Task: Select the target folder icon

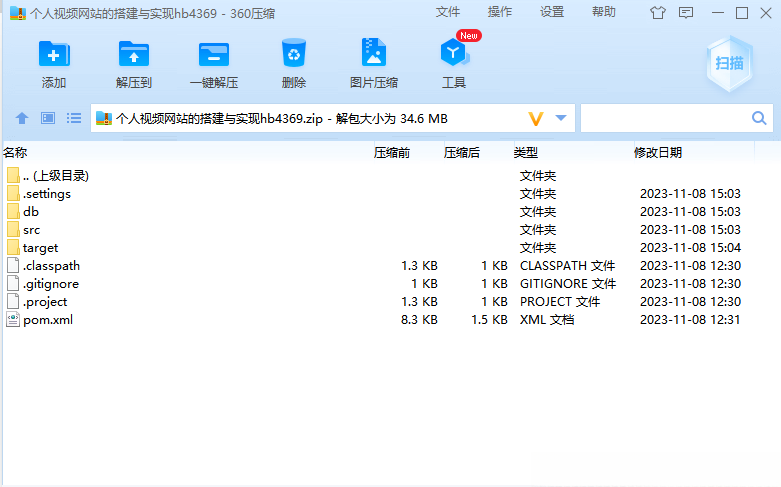Action: click(13, 247)
